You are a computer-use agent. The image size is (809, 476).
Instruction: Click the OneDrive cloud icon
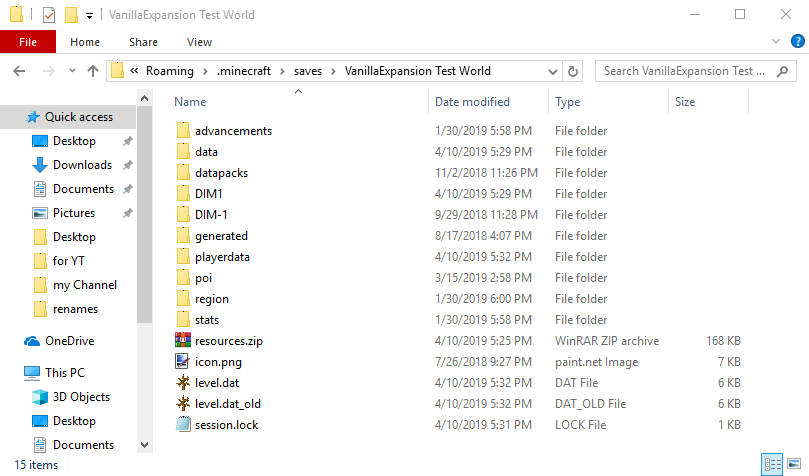tap(32, 341)
